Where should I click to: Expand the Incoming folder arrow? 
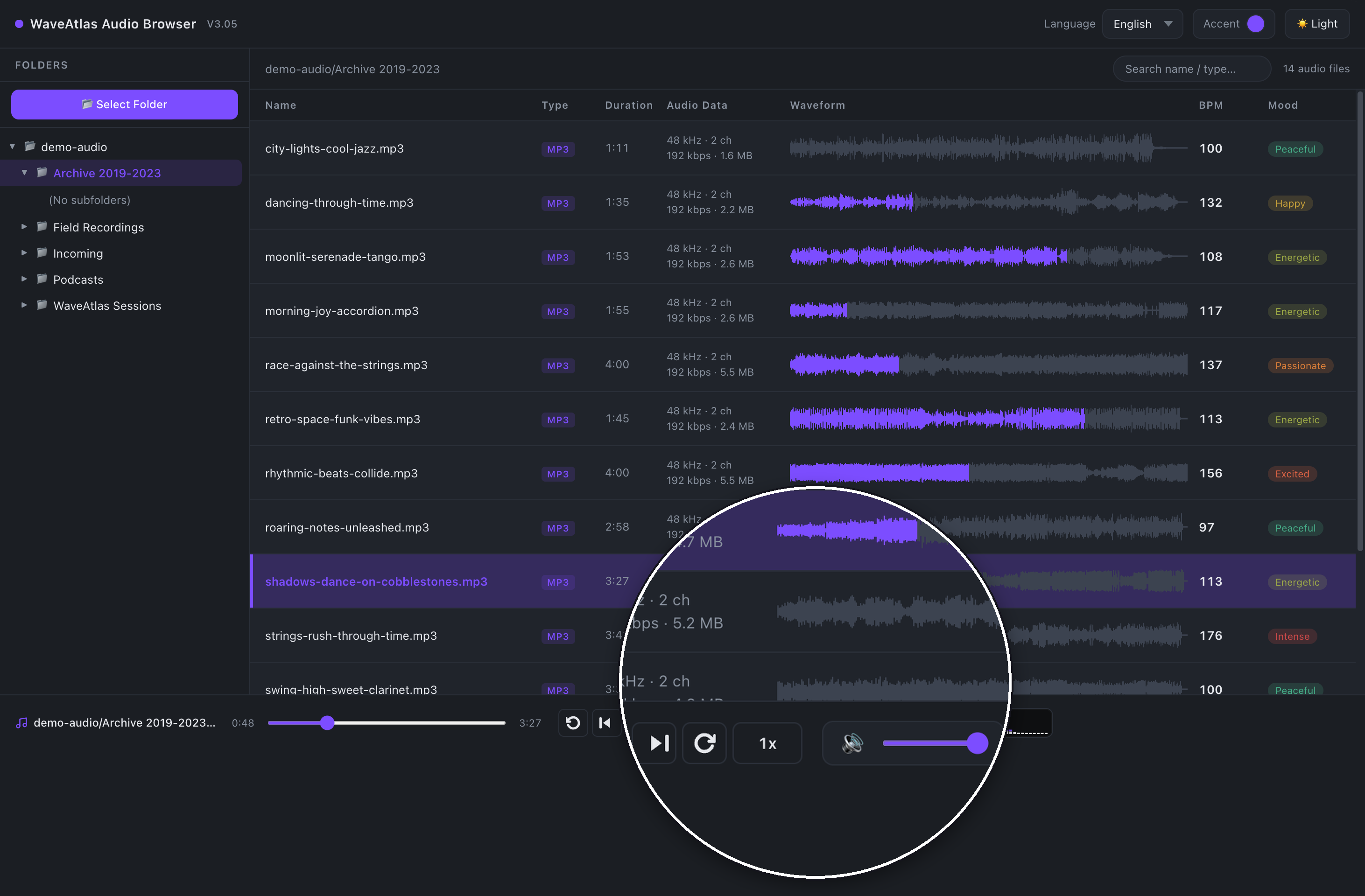(24, 253)
